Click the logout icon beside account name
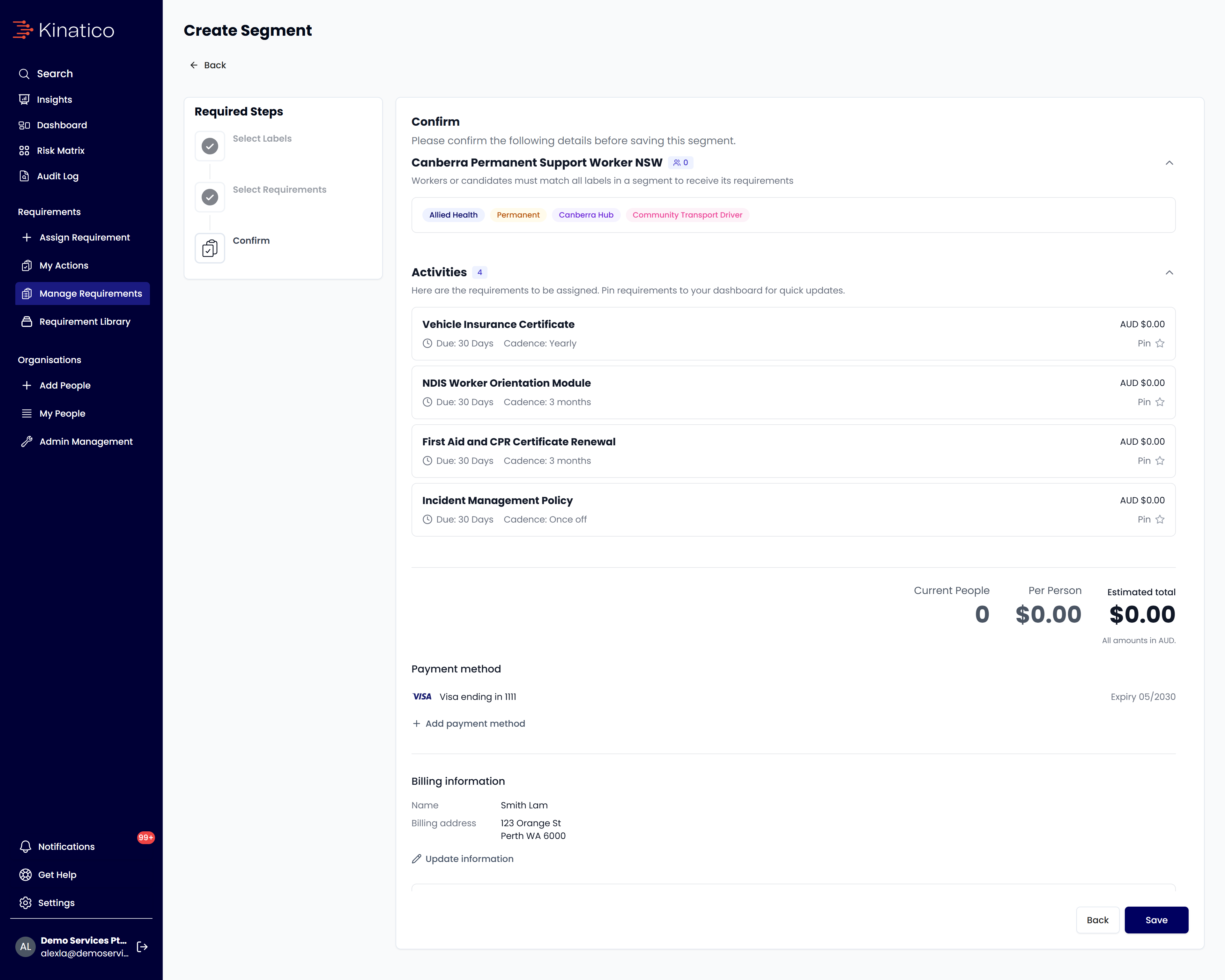1225x980 pixels. point(142,947)
